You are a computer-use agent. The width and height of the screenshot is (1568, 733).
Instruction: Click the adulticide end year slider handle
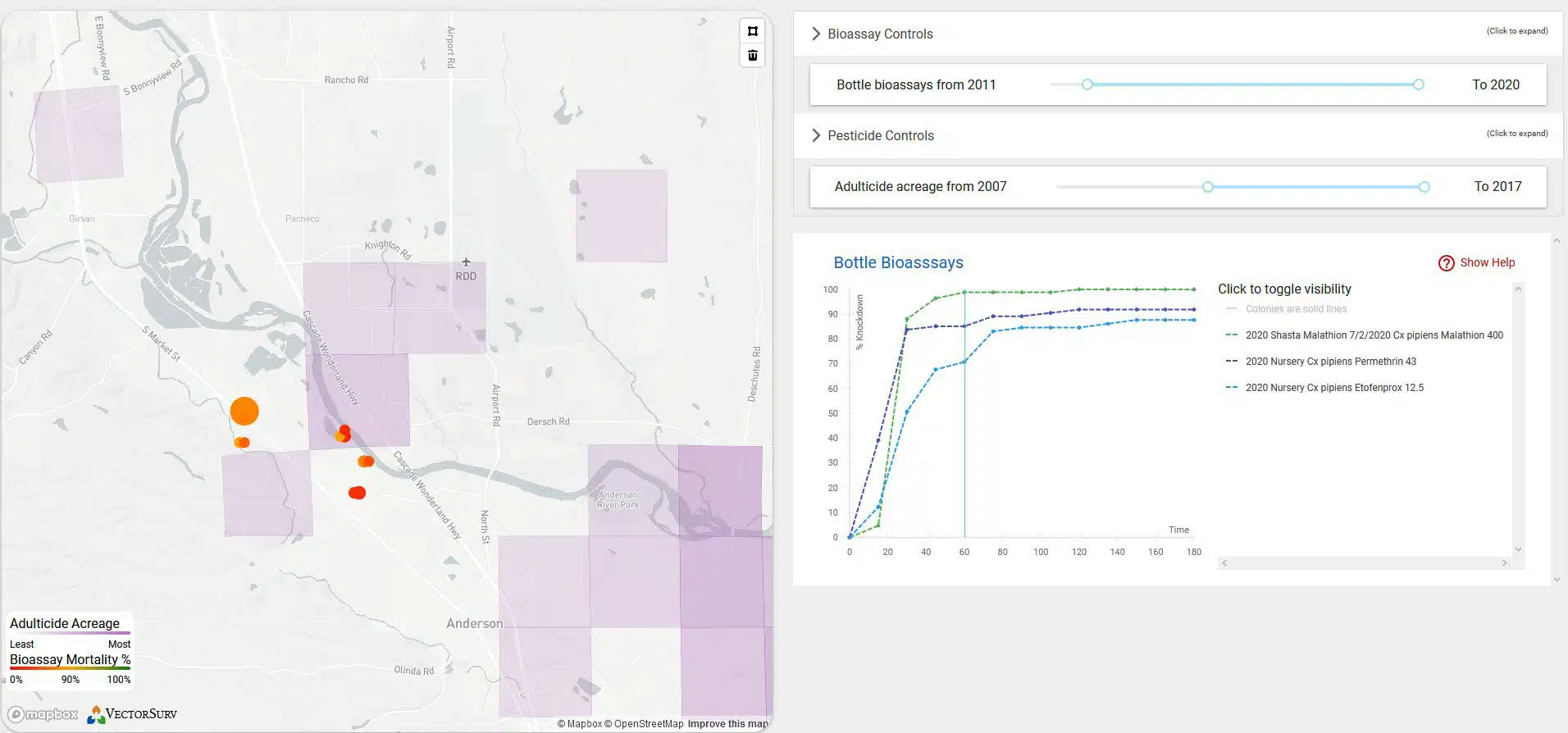click(x=1424, y=187)
